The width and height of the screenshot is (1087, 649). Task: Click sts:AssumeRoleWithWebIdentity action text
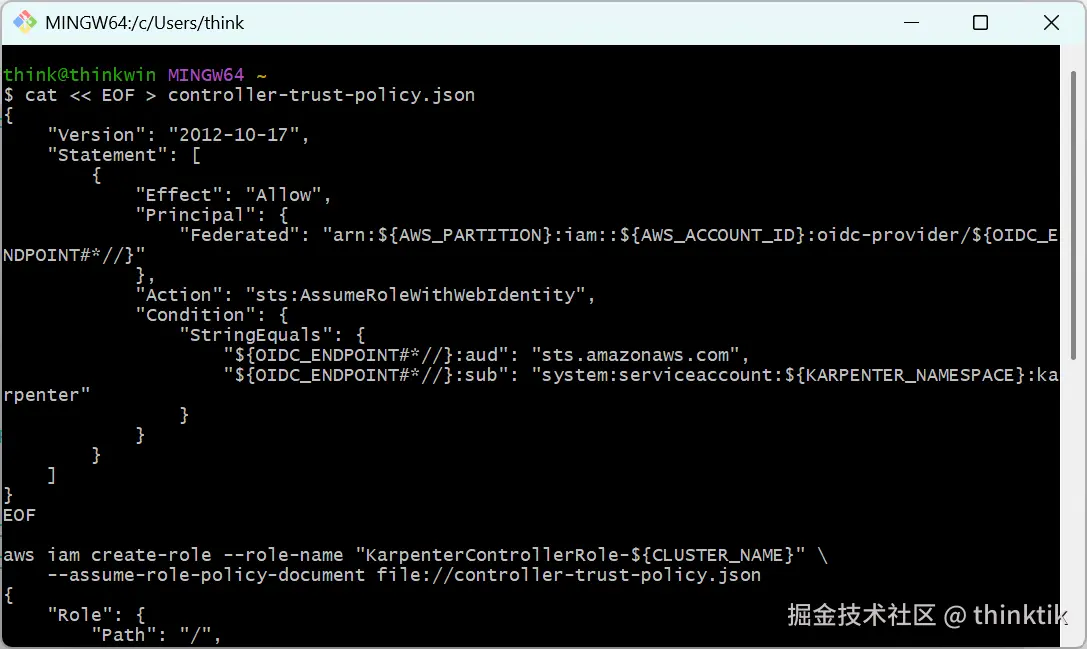[x=416, y=295]
